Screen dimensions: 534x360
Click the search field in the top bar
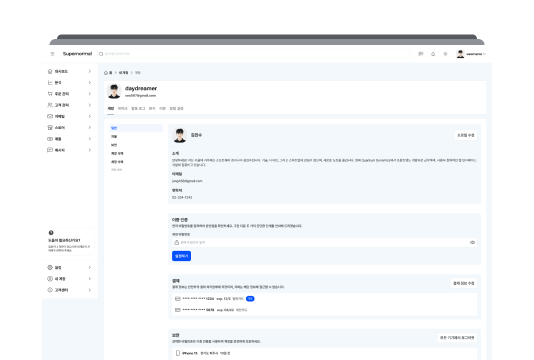pyautogui.click(x=254, y=54)
